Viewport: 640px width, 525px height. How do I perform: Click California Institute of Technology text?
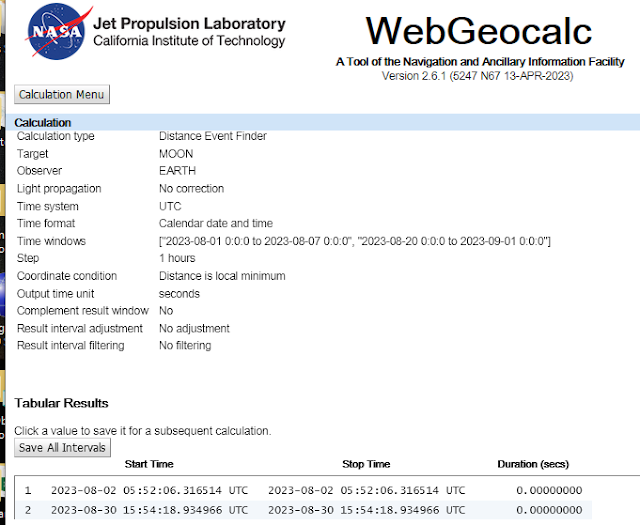[189, 41]
